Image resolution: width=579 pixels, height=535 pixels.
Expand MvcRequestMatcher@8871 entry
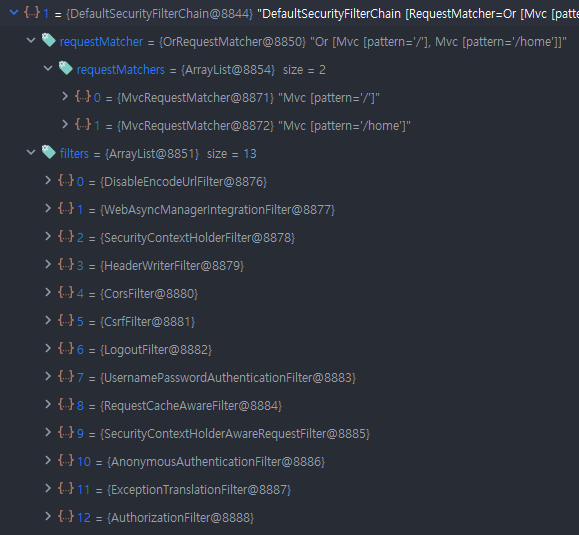click(65, 96)
